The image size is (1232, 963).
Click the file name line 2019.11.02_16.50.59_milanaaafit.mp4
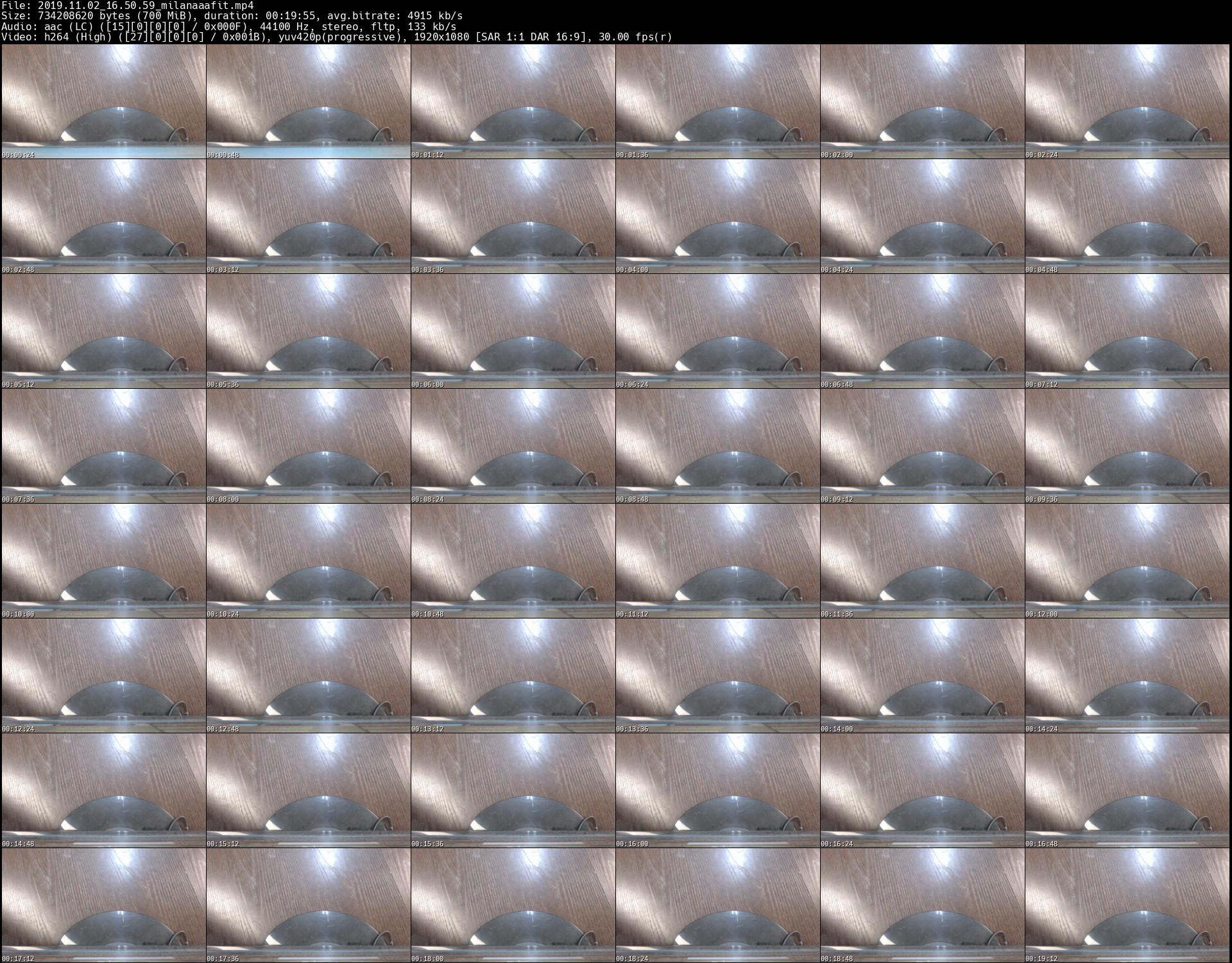coord(127,5)
